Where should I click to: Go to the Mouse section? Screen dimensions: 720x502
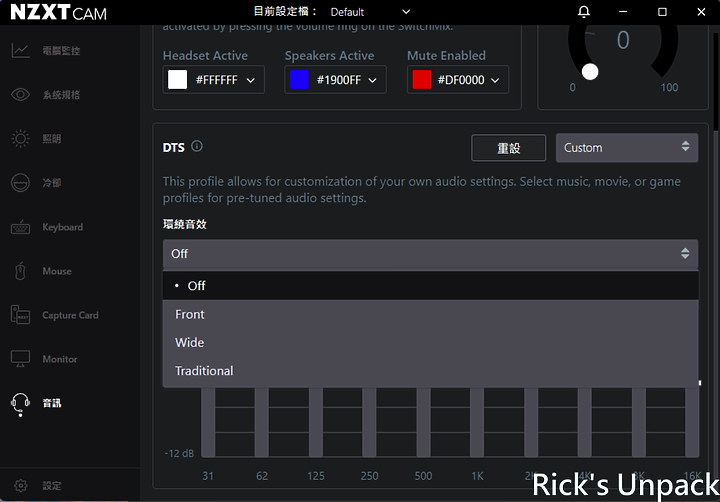click(x=57, y=271)
